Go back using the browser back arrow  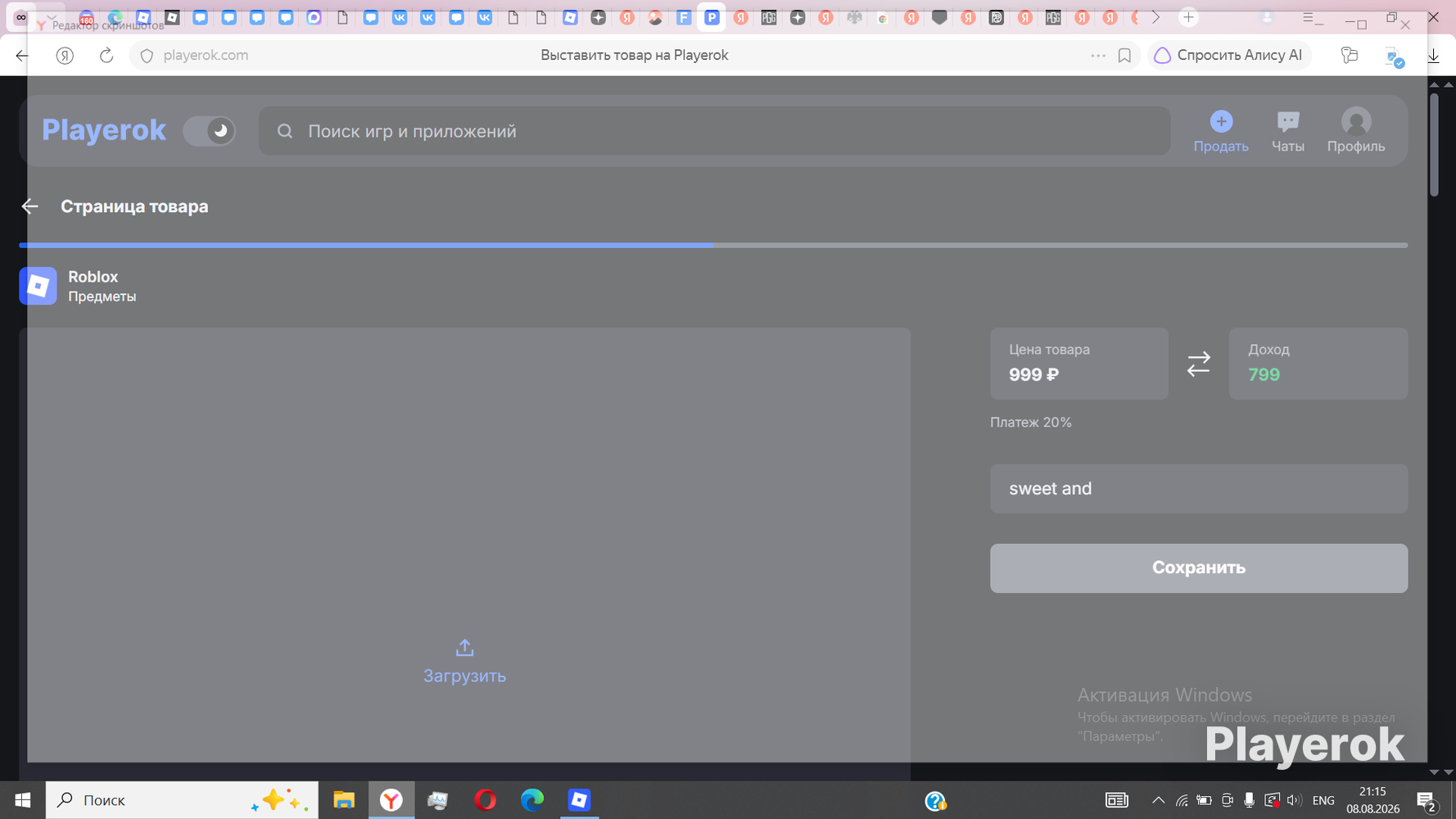22,56
